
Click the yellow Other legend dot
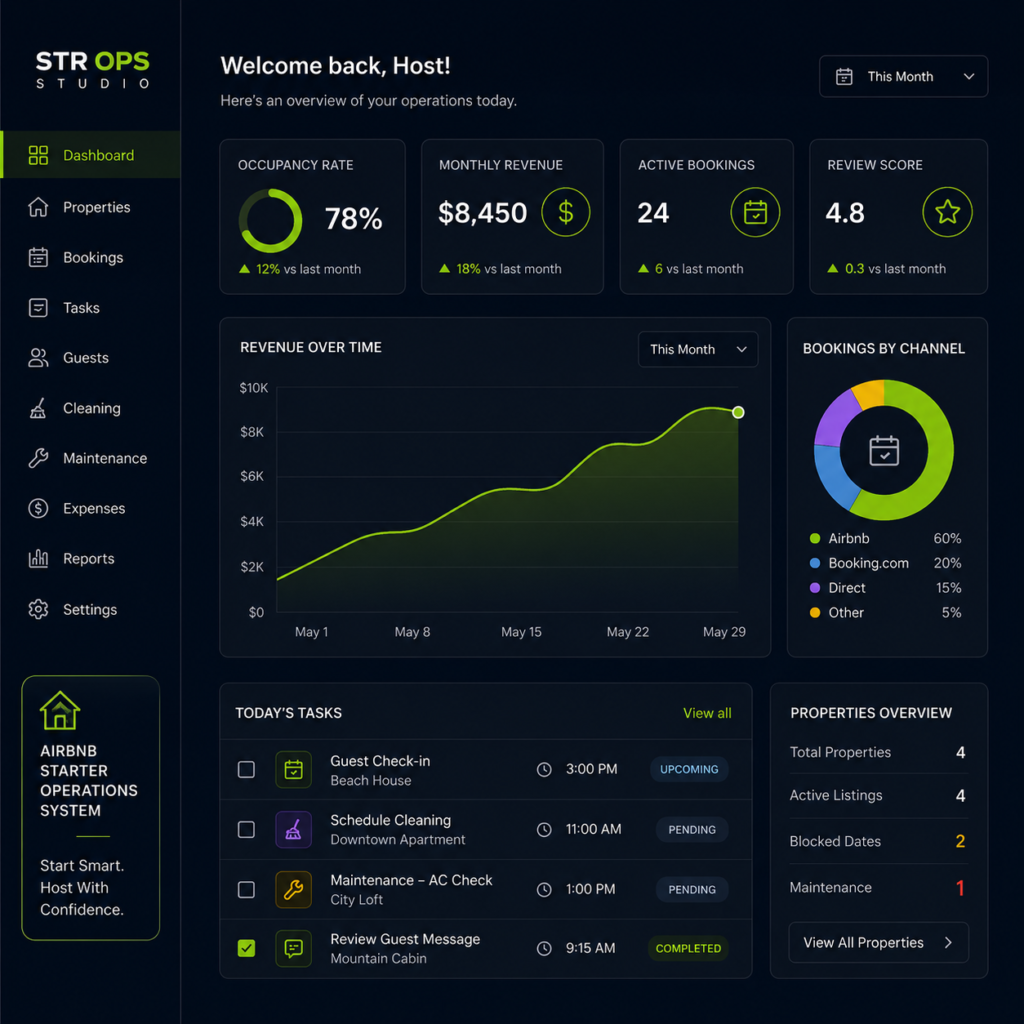click(x=814, y=613)
